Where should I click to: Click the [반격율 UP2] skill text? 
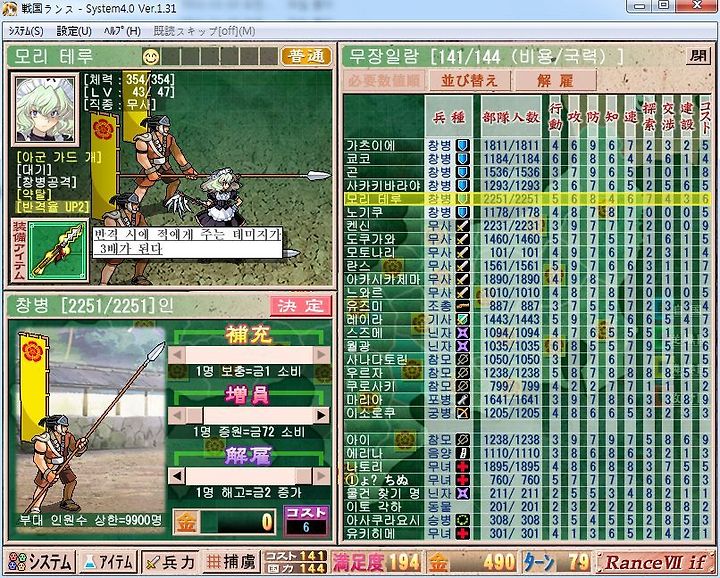coord(53,207)
